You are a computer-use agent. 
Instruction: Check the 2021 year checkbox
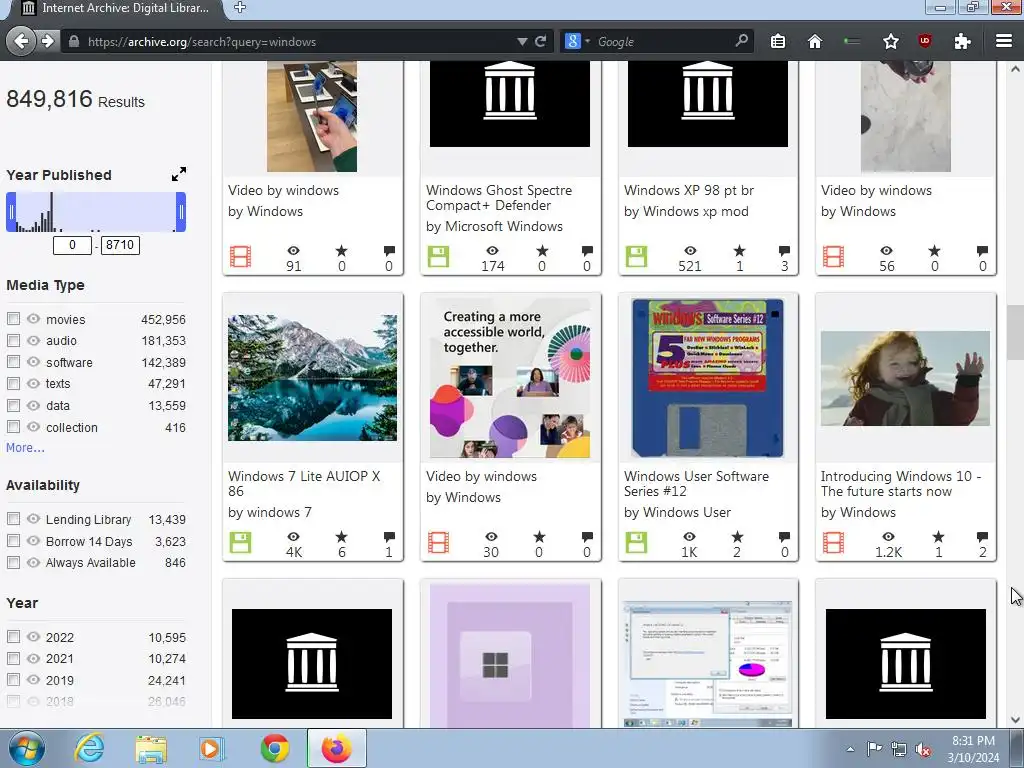point(13,658)
